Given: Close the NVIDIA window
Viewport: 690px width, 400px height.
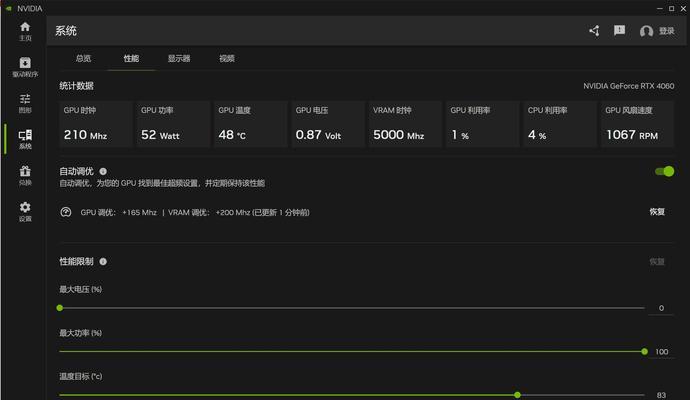Looking at the screenshot, I should (683, 8).
